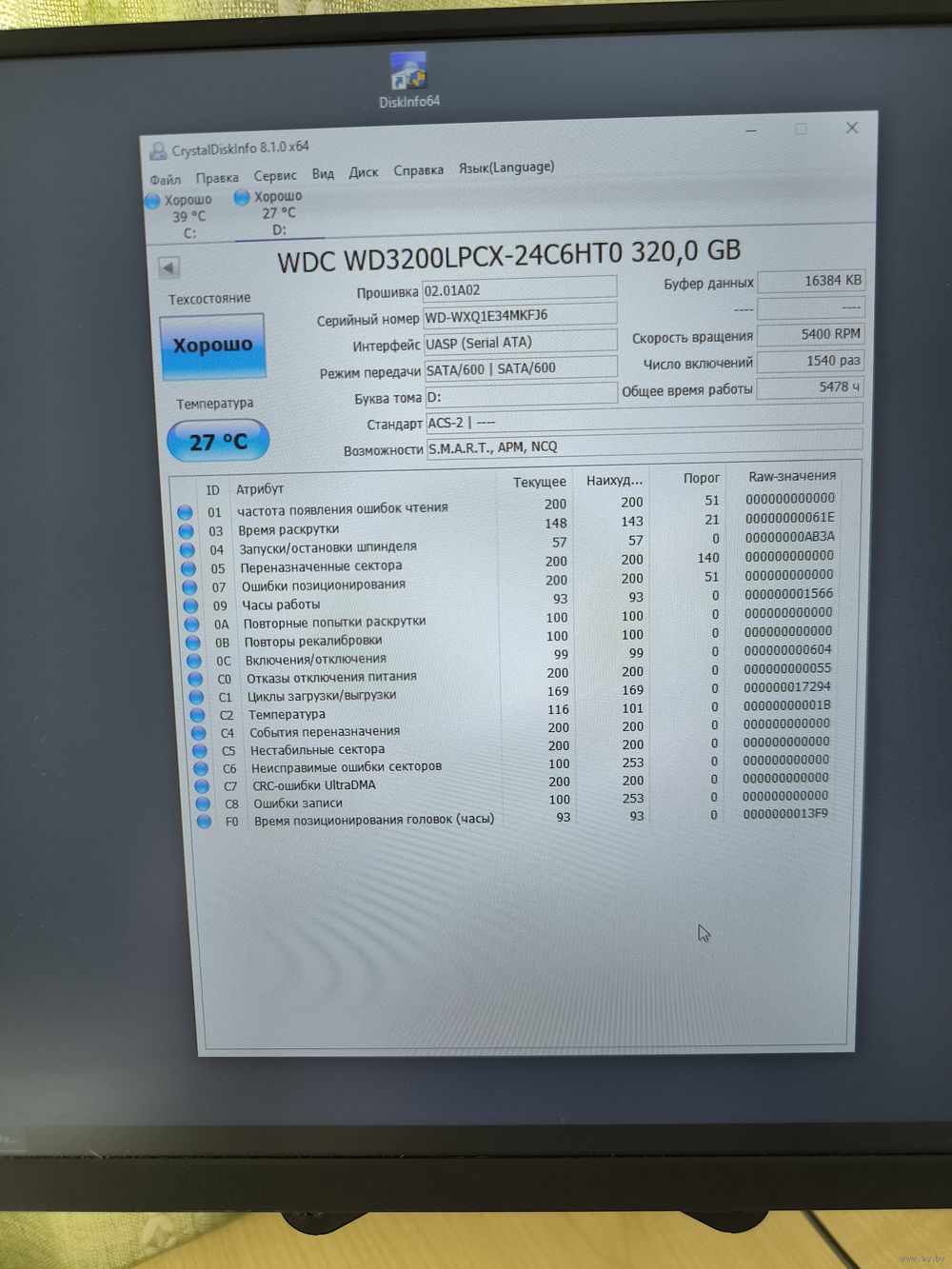Screen dimensions: 952x1269
Task: Switch to disk C: tab showing 39 °C
Action: point(187,216)
